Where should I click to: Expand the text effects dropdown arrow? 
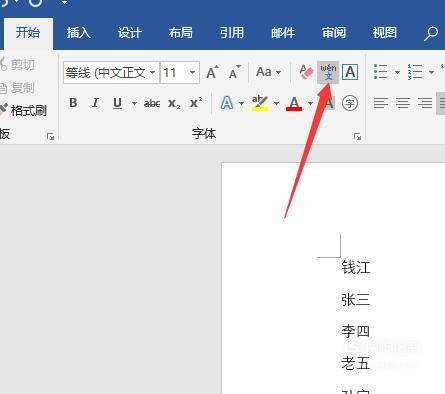pyautogui.click(x=242, y=103)
